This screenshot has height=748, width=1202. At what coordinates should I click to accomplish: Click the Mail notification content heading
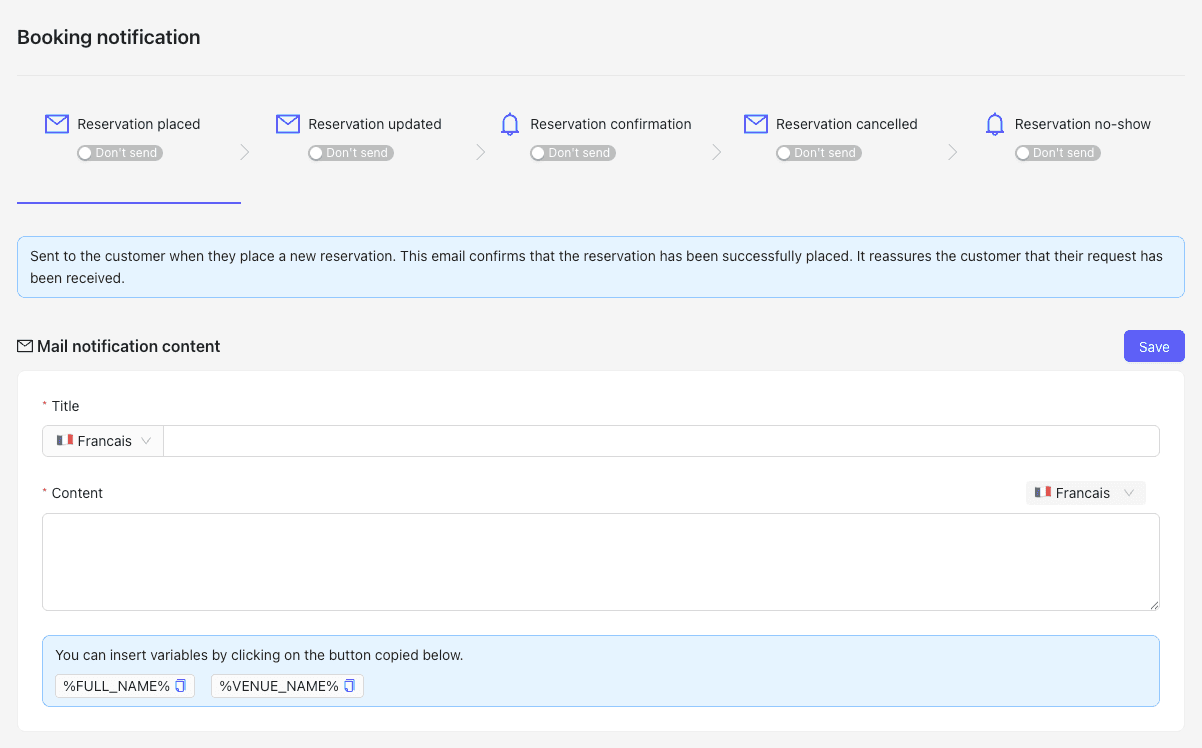pos(128,346)
